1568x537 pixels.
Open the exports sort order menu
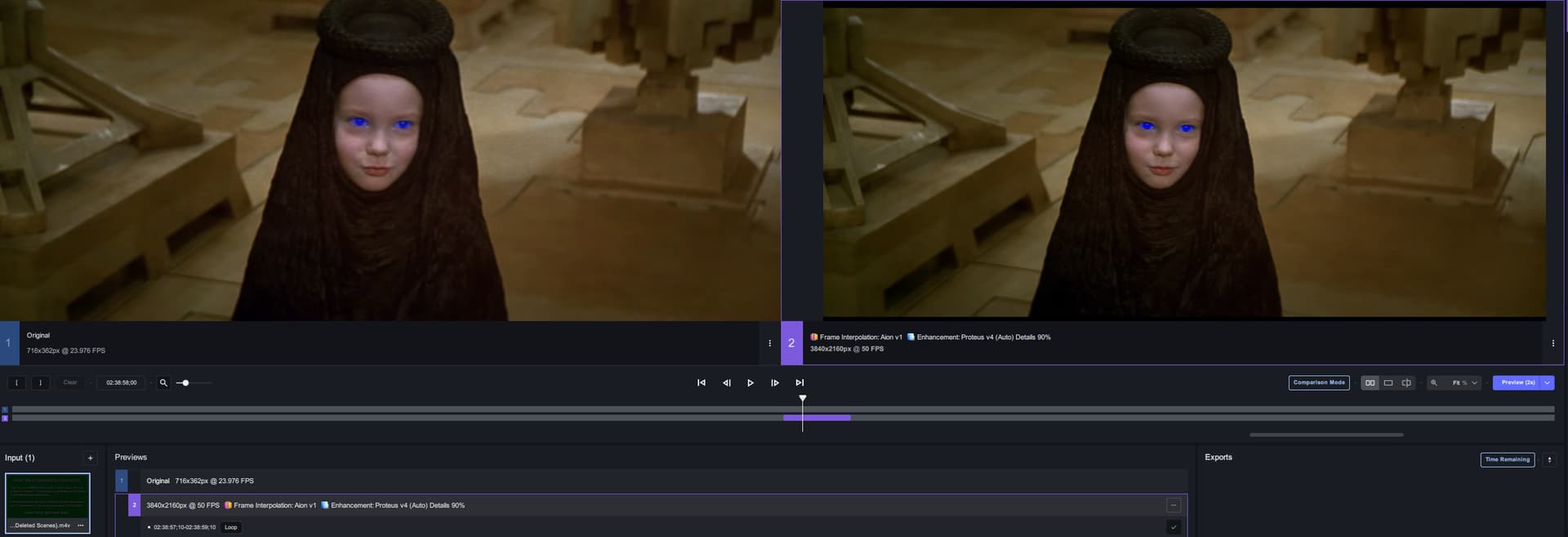click(1549, 459)
